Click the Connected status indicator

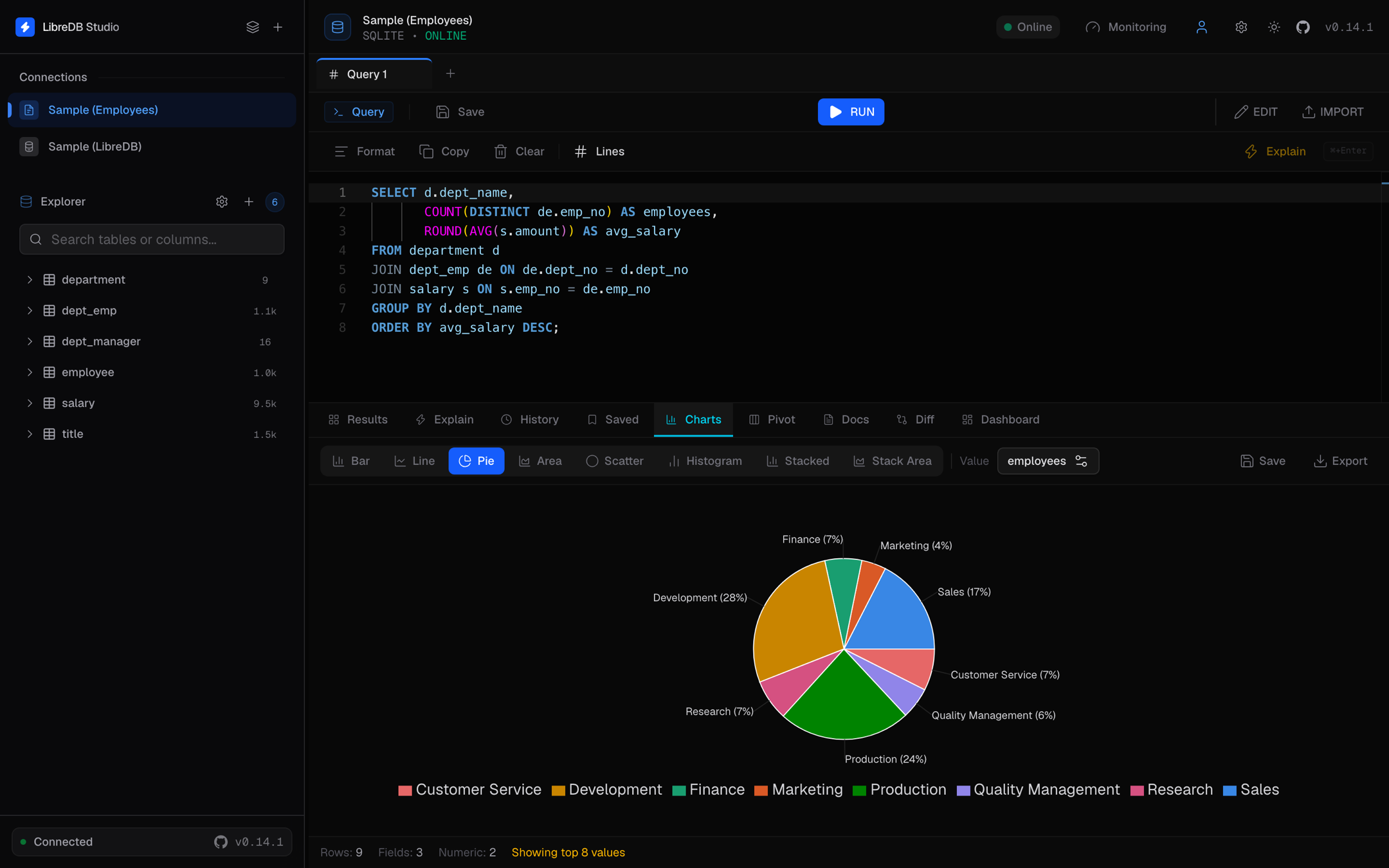point(57,842)
